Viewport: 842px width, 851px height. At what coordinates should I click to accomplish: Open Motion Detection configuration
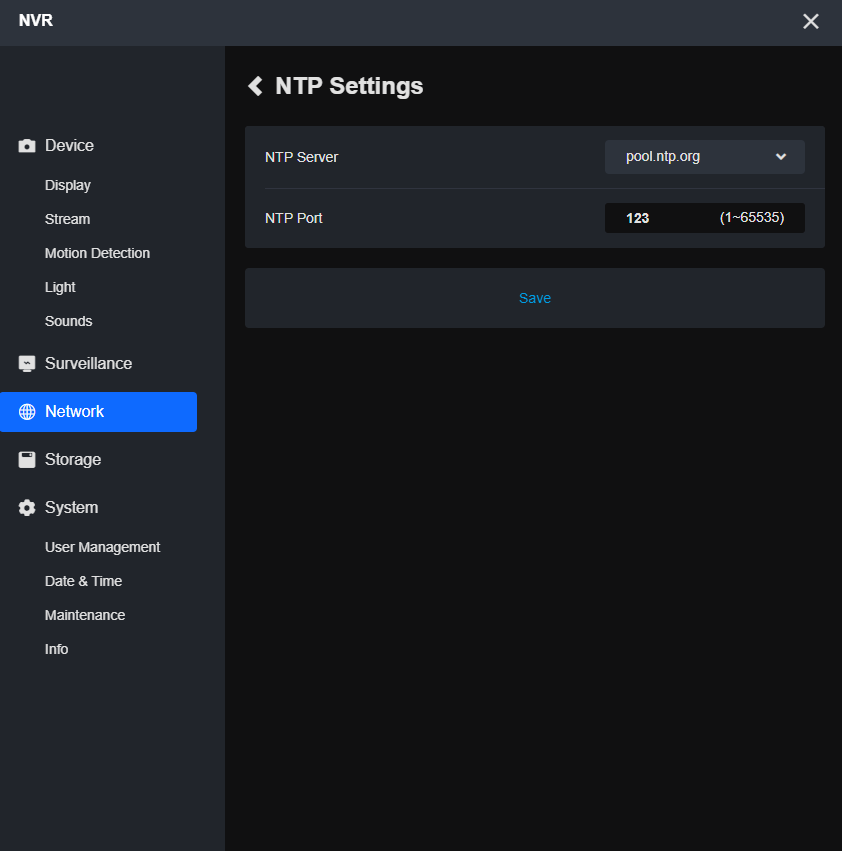pyautogui.click(x=97, y=253)
